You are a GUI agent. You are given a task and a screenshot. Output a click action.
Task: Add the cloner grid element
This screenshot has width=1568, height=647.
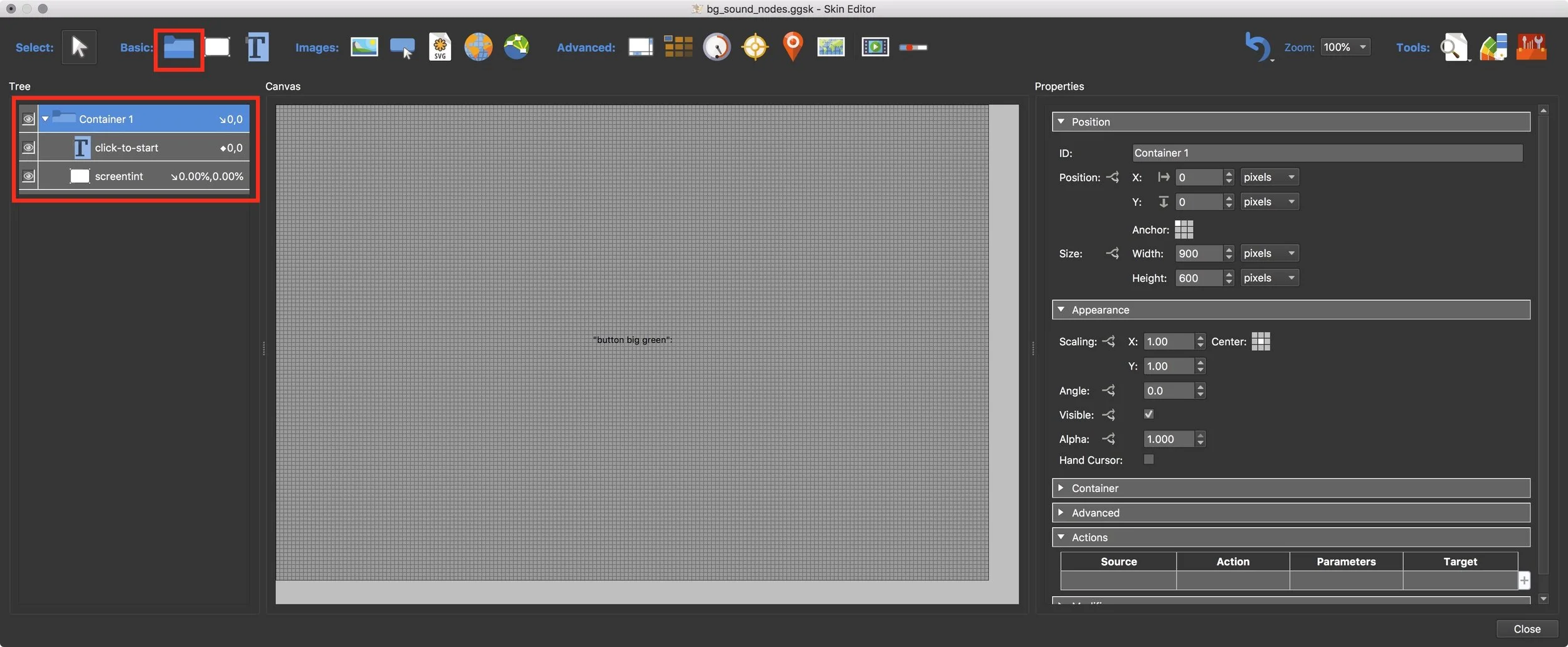pos(679,47)
